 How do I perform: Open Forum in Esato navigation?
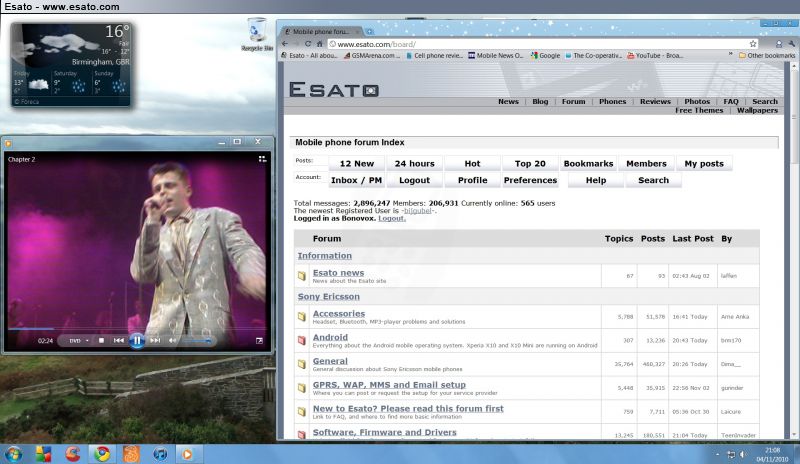point(573,102)
